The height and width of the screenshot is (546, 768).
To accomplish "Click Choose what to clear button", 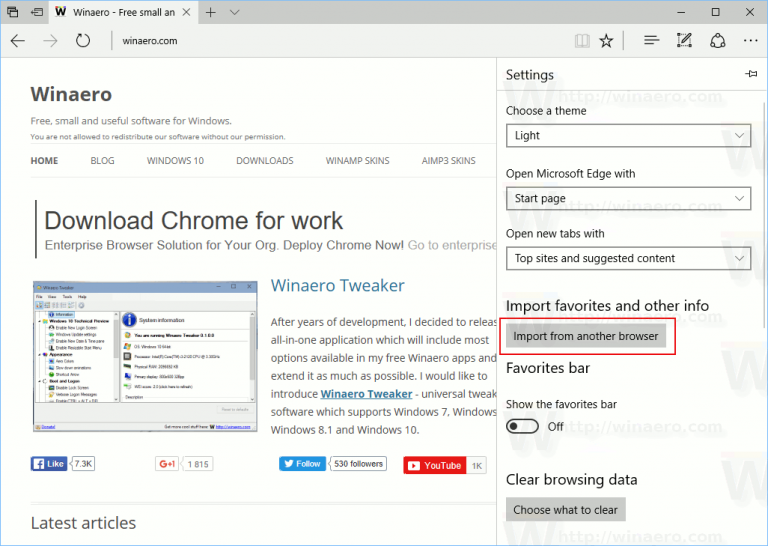I will click(x=566, y=510).
